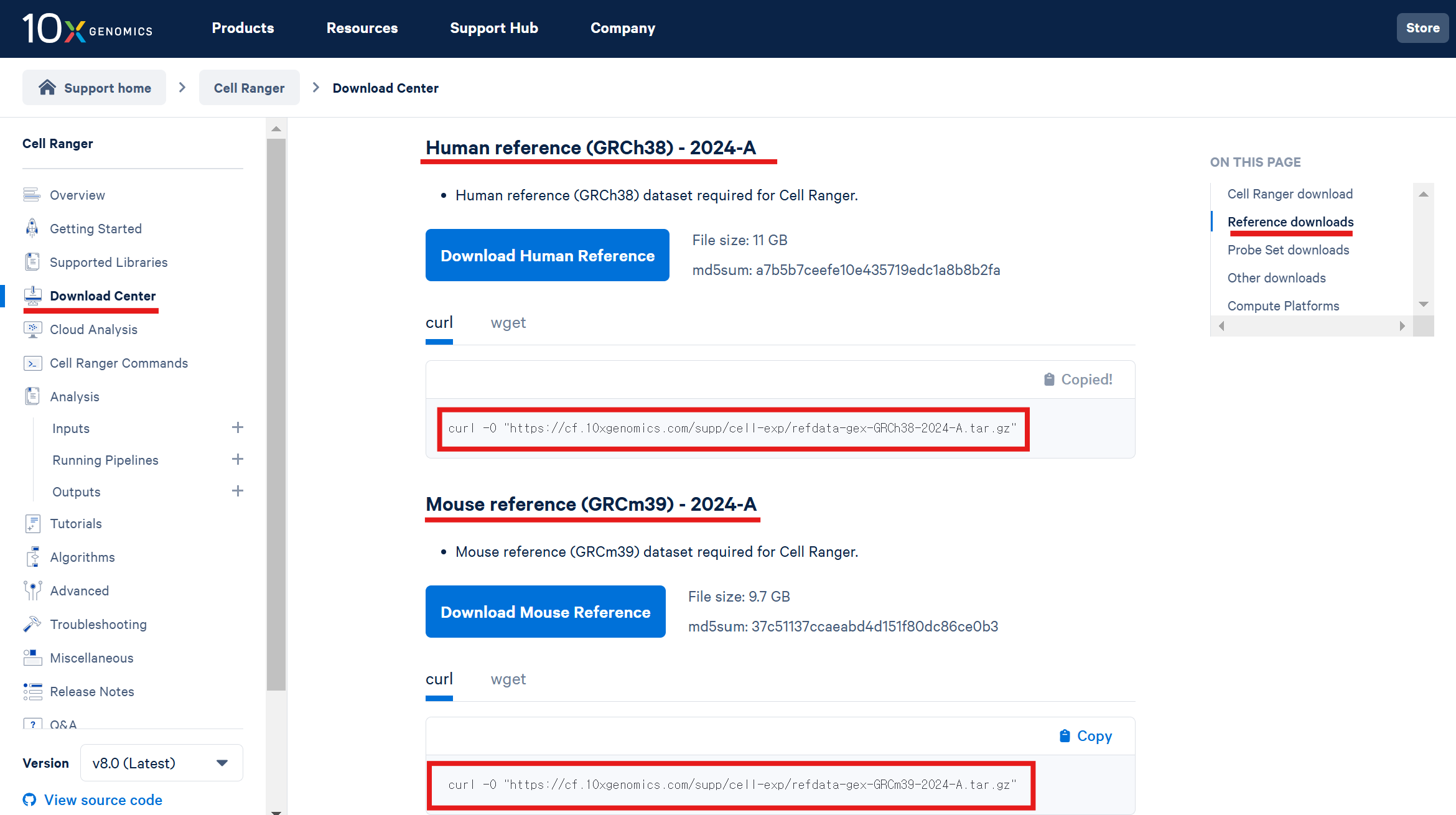Click the rocket icon beside Getting Started
1456x815 pixels.
32,228
